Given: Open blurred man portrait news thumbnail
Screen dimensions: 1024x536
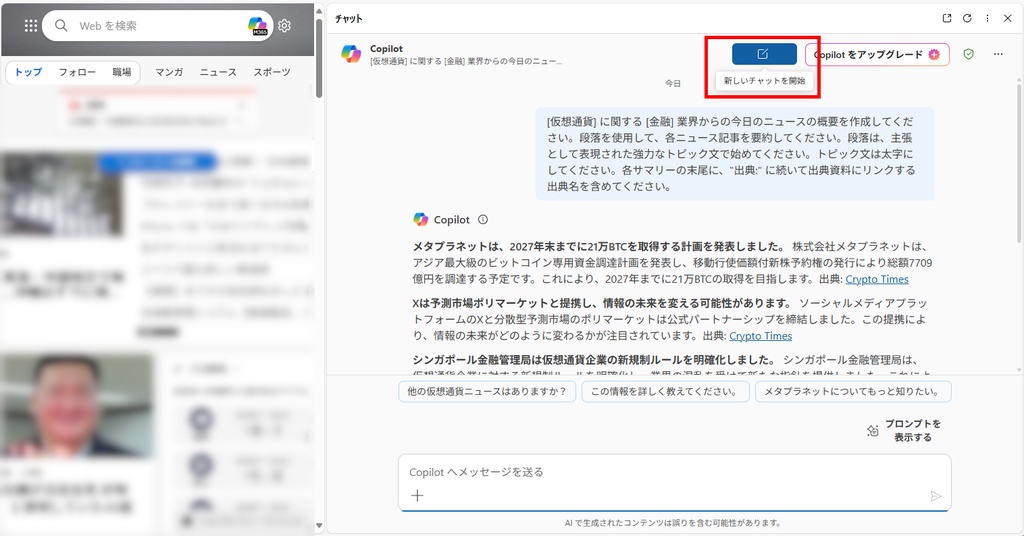Looking at the screenshot, I should pyautogui.click(x=77, y=405).
